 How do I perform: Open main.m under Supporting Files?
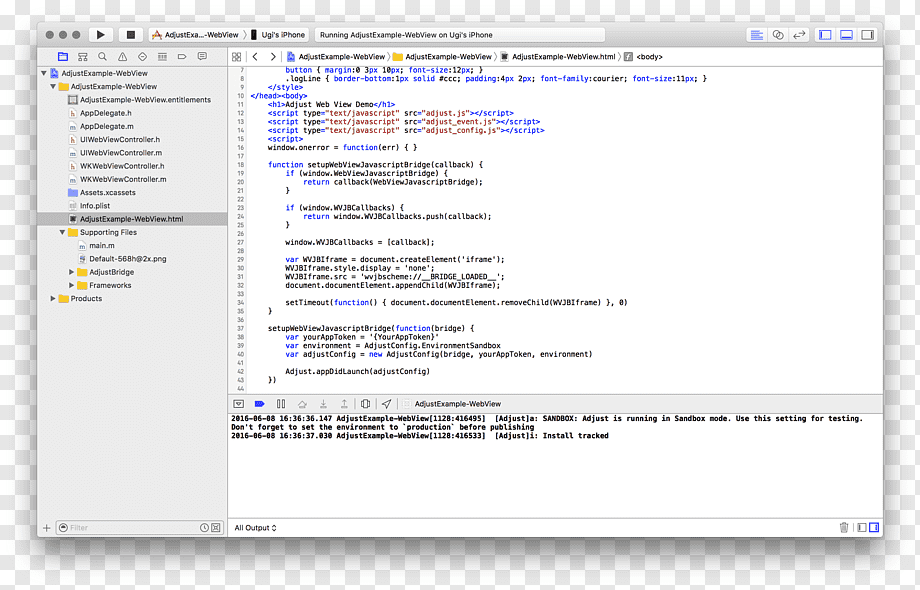click(x=102, y=246)
